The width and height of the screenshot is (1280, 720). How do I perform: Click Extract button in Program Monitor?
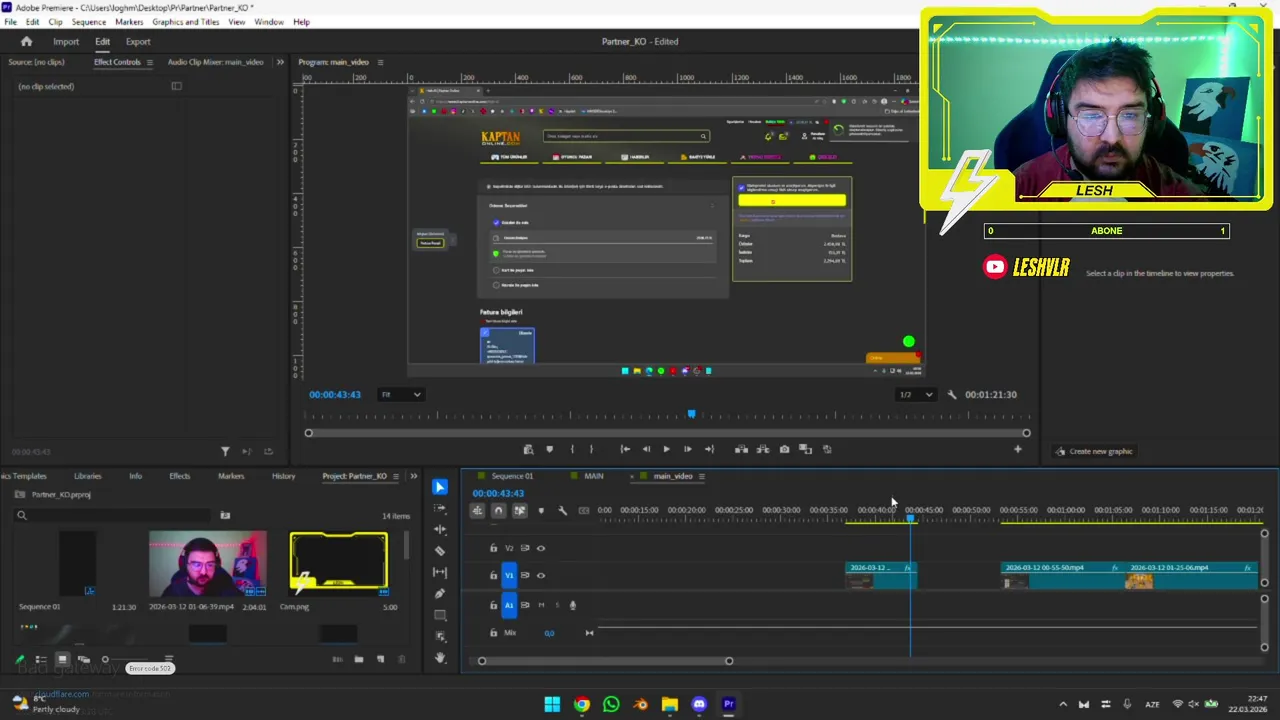tap(763, 449)
